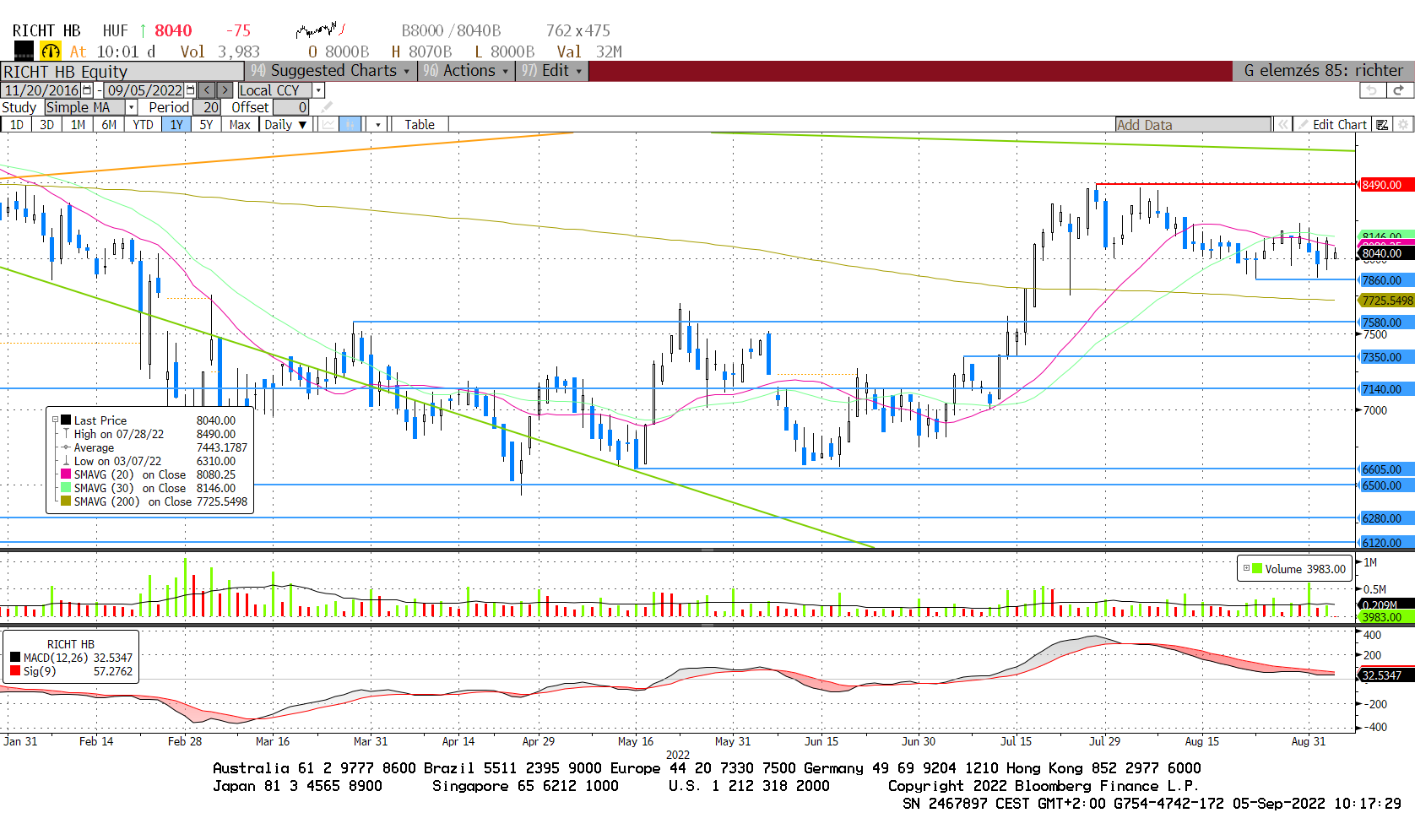This screenshot has height=840, width=1415.
Task: Open the Actions dropdown menu
Action: point(466,71)
